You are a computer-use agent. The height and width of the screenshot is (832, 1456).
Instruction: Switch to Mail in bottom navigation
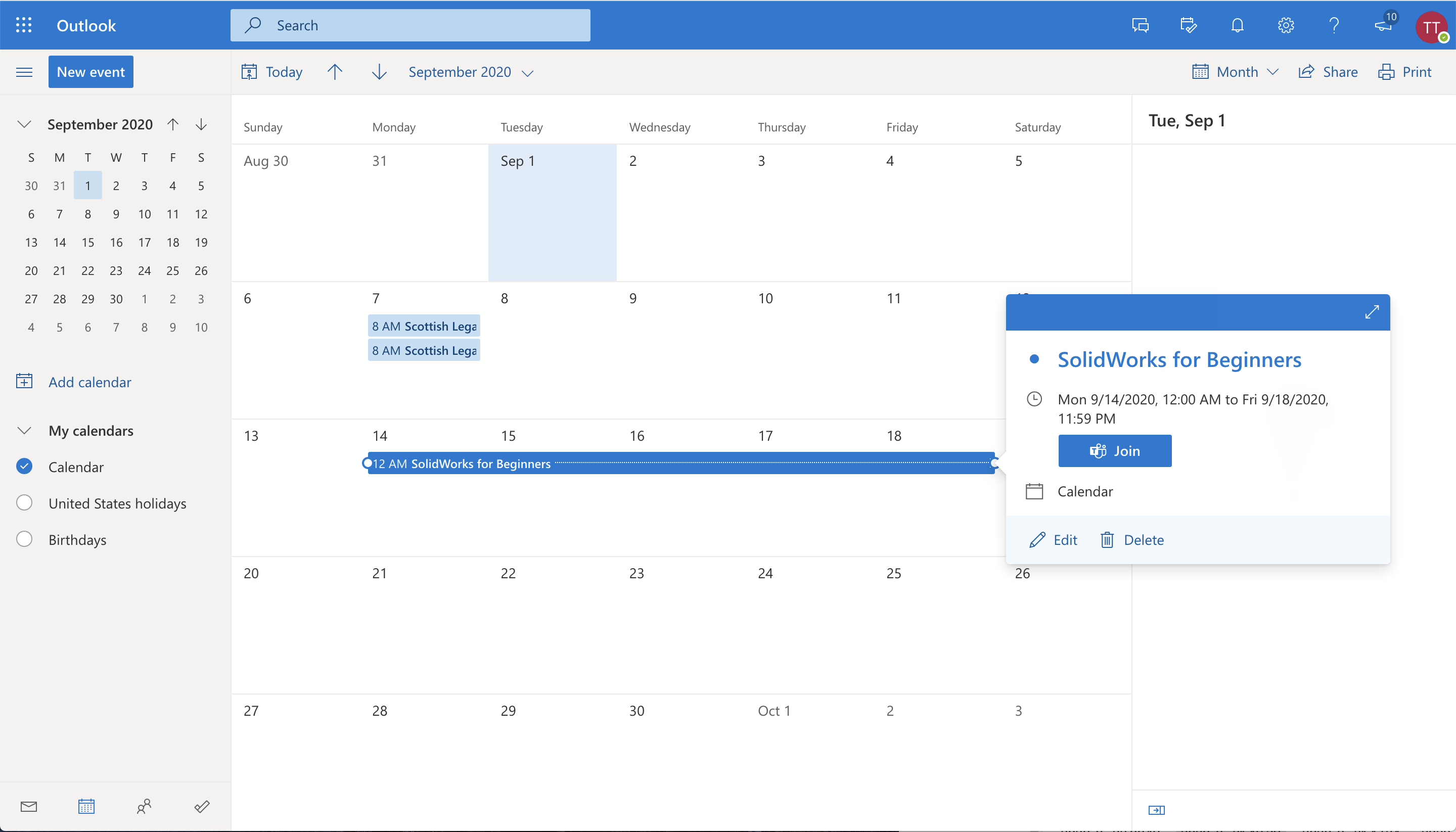pos(29,806)
